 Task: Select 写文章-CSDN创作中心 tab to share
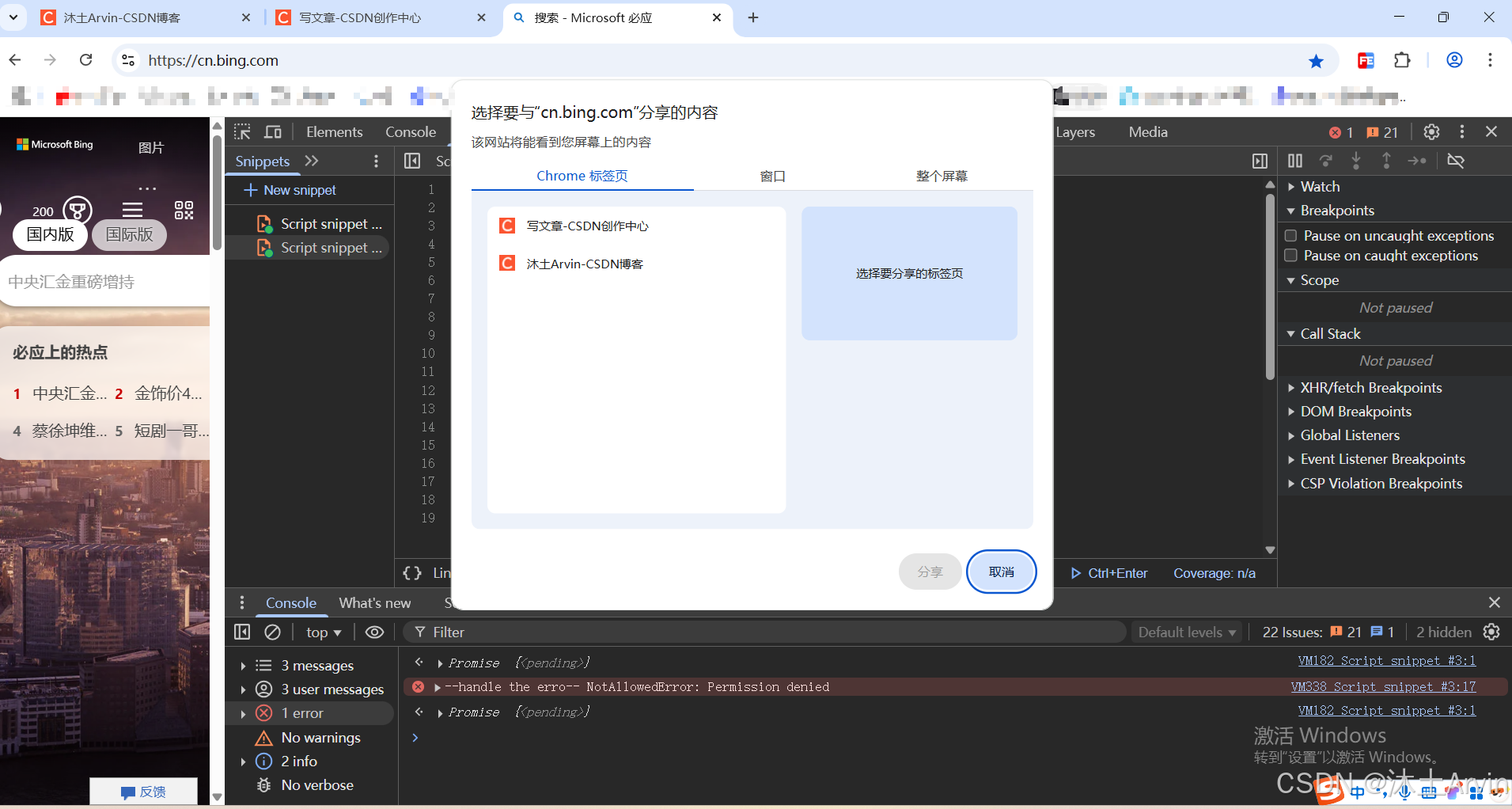coord(637,226)
